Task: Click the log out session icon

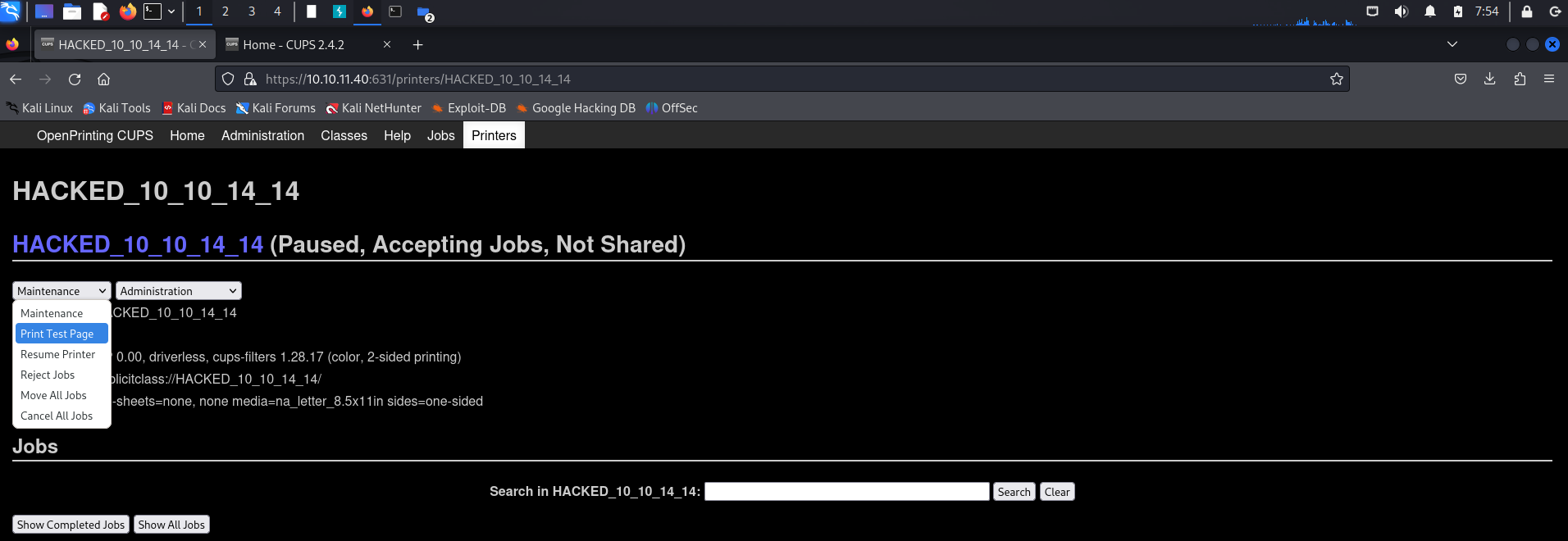Action: (1554, 11)
